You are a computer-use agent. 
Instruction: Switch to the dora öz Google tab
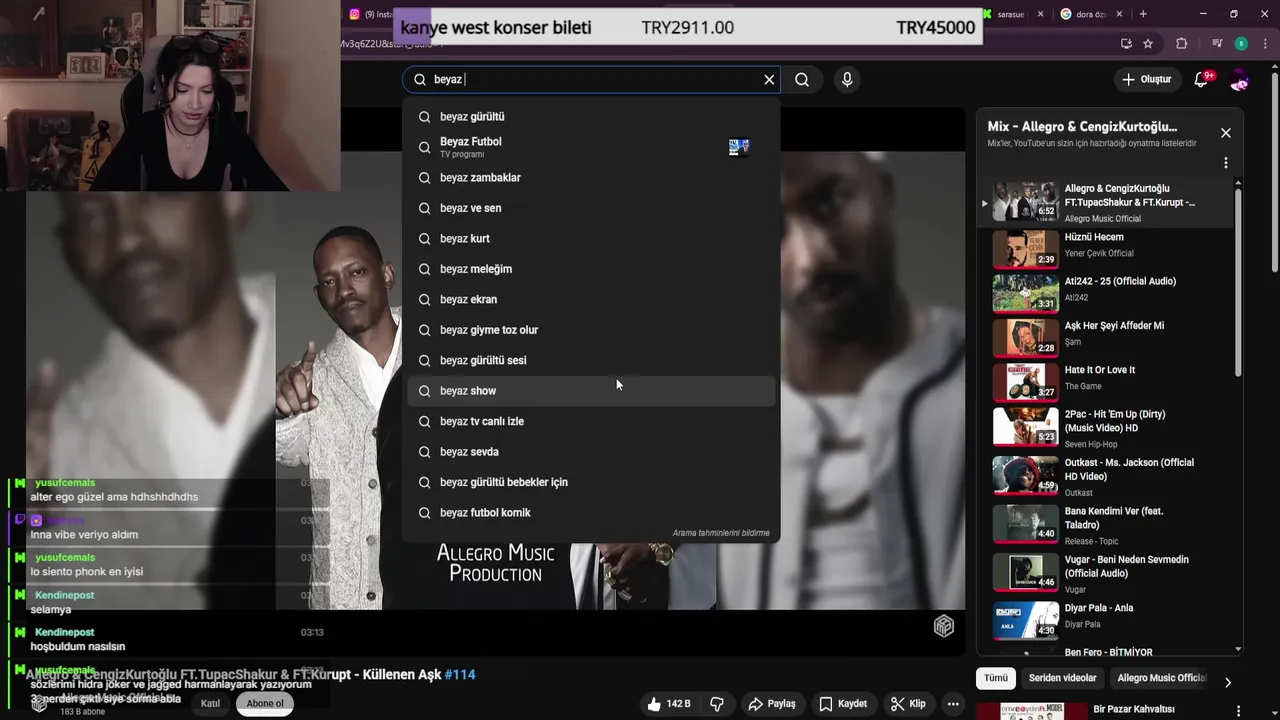coord(1090,14)
